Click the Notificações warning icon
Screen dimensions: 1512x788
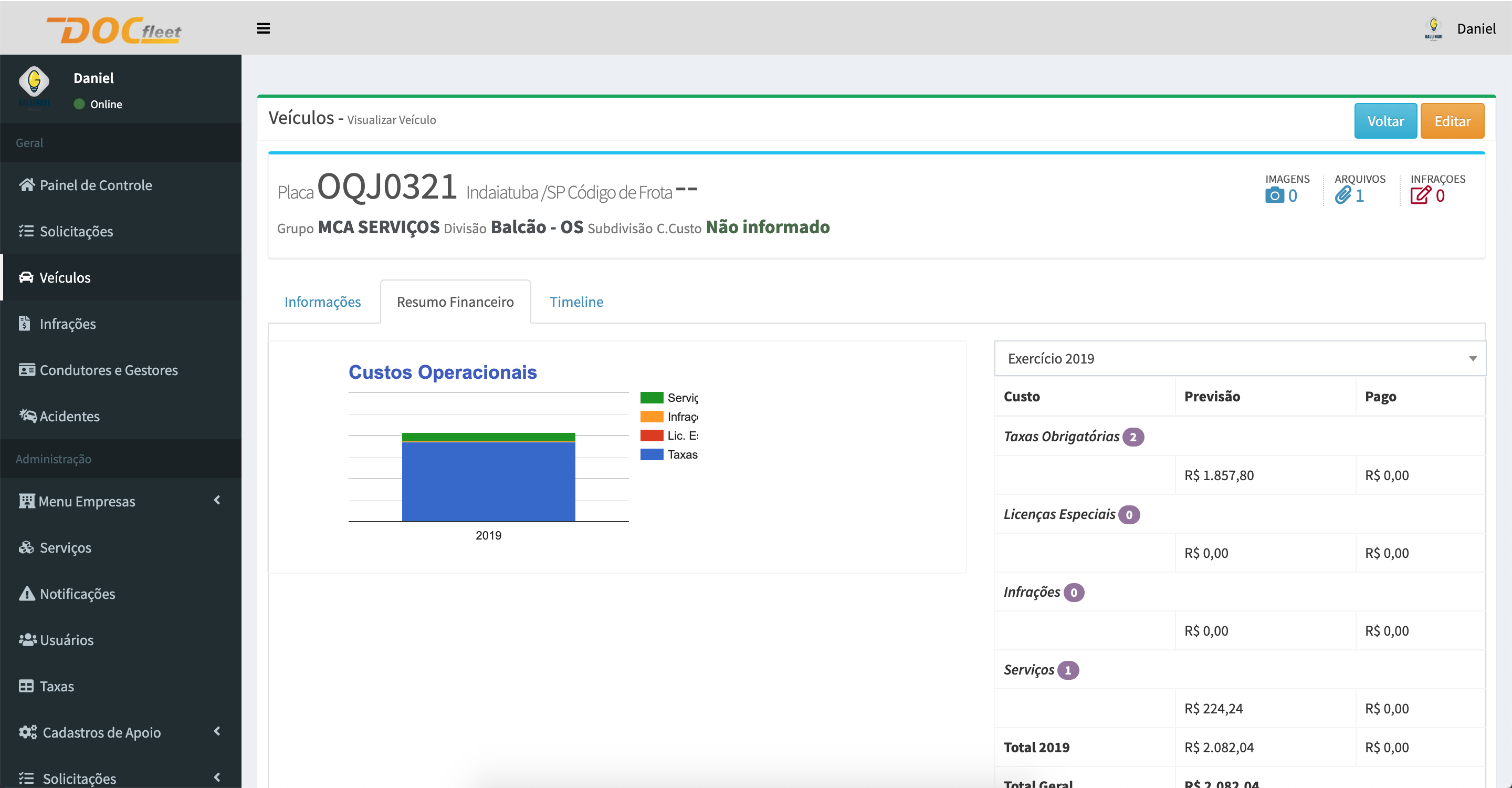point(26,594)
